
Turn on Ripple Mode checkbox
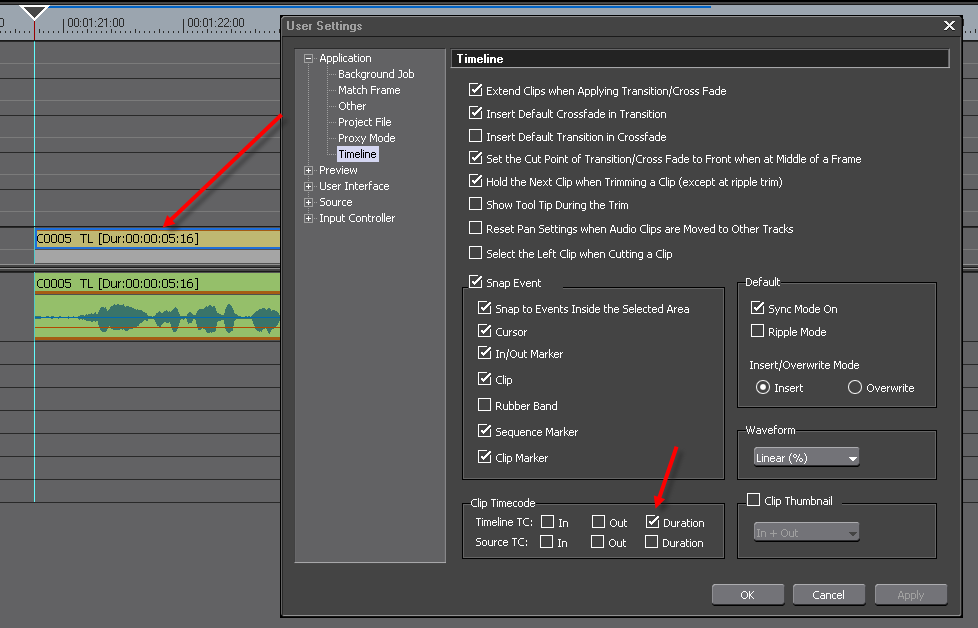[x=758, y=331]
